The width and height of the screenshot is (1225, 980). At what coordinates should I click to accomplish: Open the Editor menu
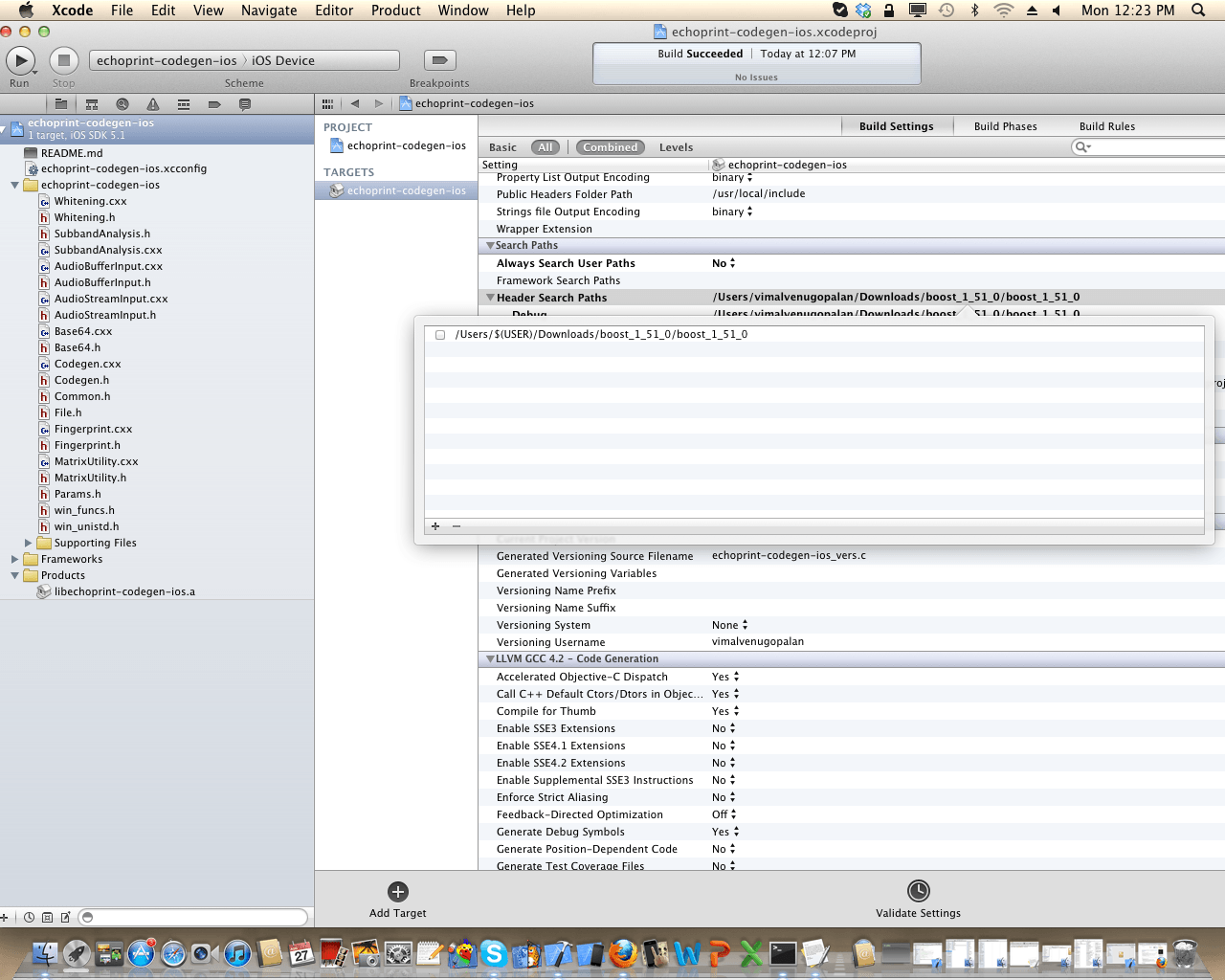pyautogui.click(x=334, y=11)
